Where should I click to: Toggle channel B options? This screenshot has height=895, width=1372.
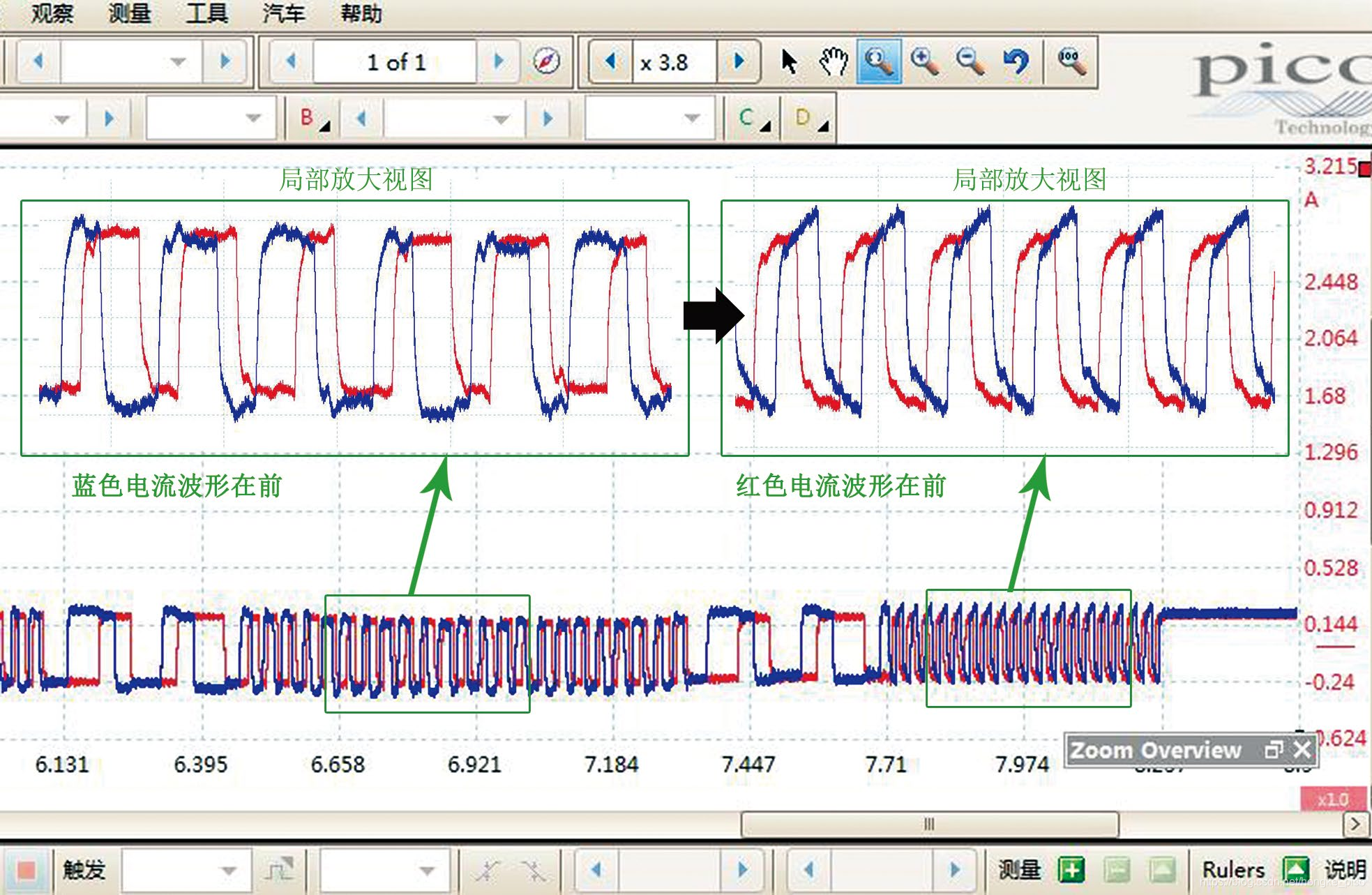click(313, 119)
